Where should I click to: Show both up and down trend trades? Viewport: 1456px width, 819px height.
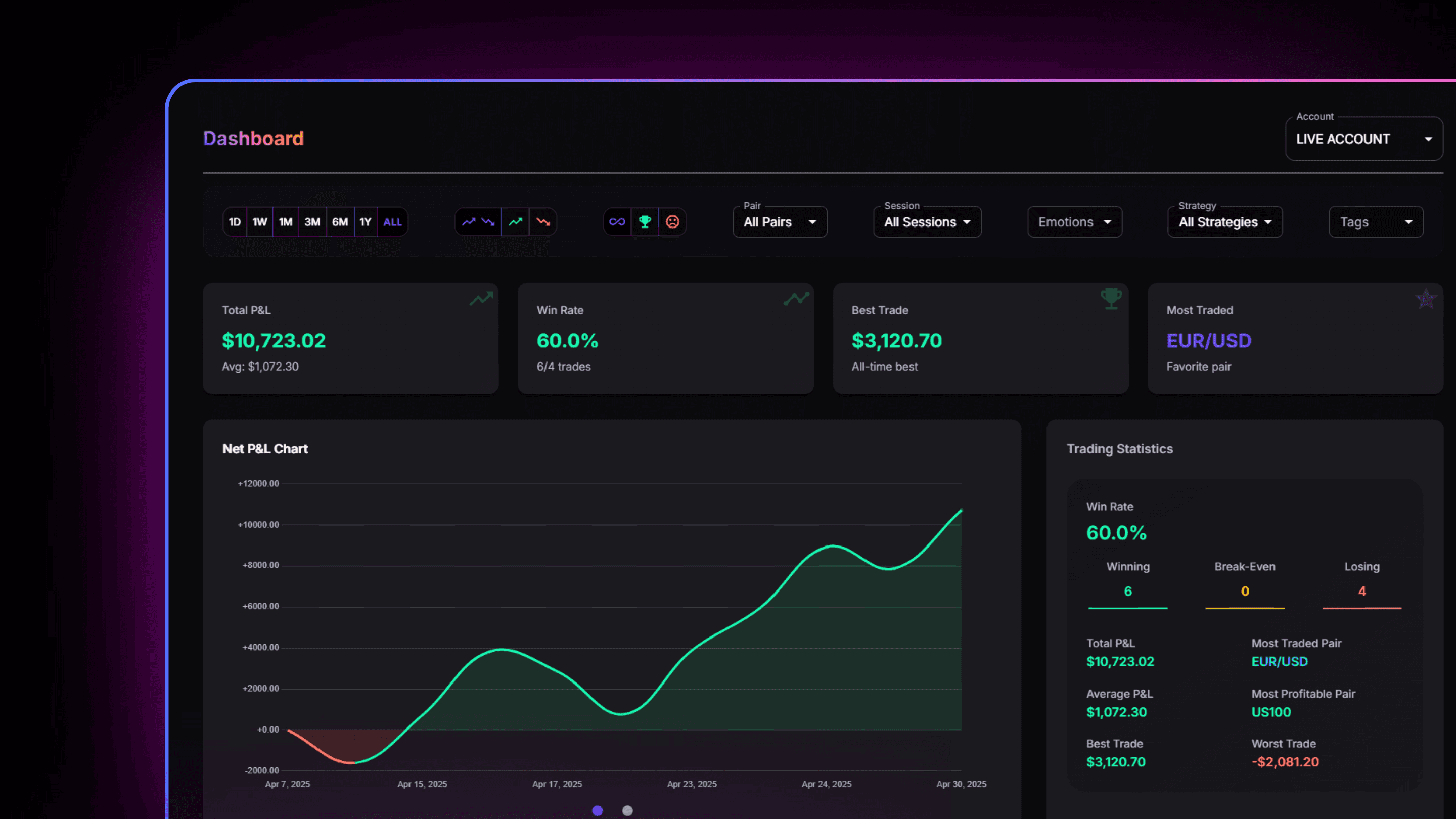click(x=478, y=222)
